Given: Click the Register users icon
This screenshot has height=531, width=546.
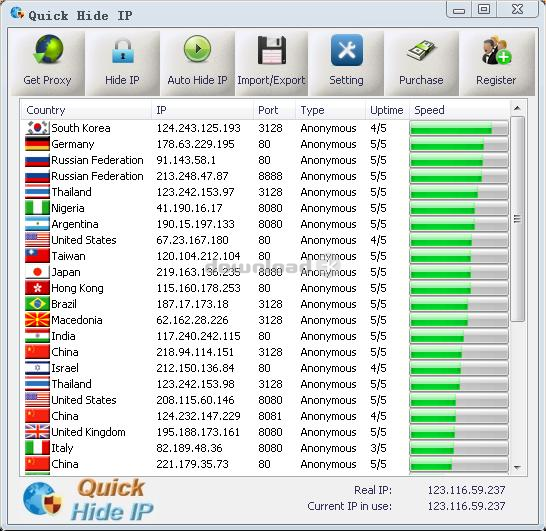Looking at the screenshot, I should pyautogui.click(x=496, y=50).
